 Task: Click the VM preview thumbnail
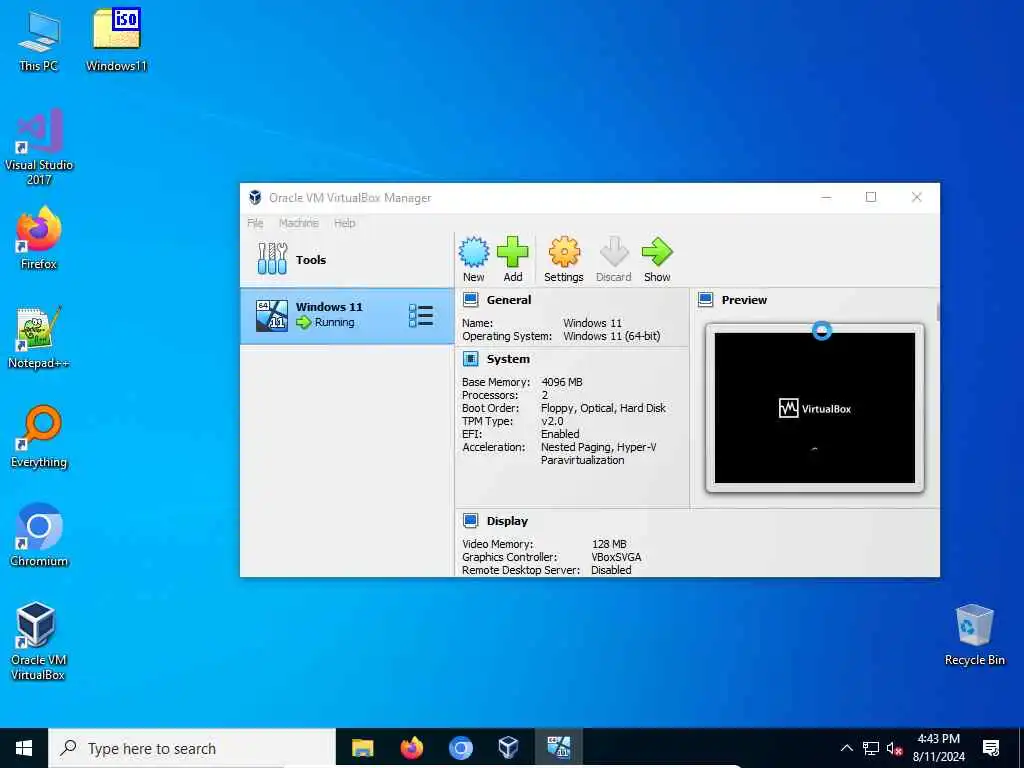814,408
